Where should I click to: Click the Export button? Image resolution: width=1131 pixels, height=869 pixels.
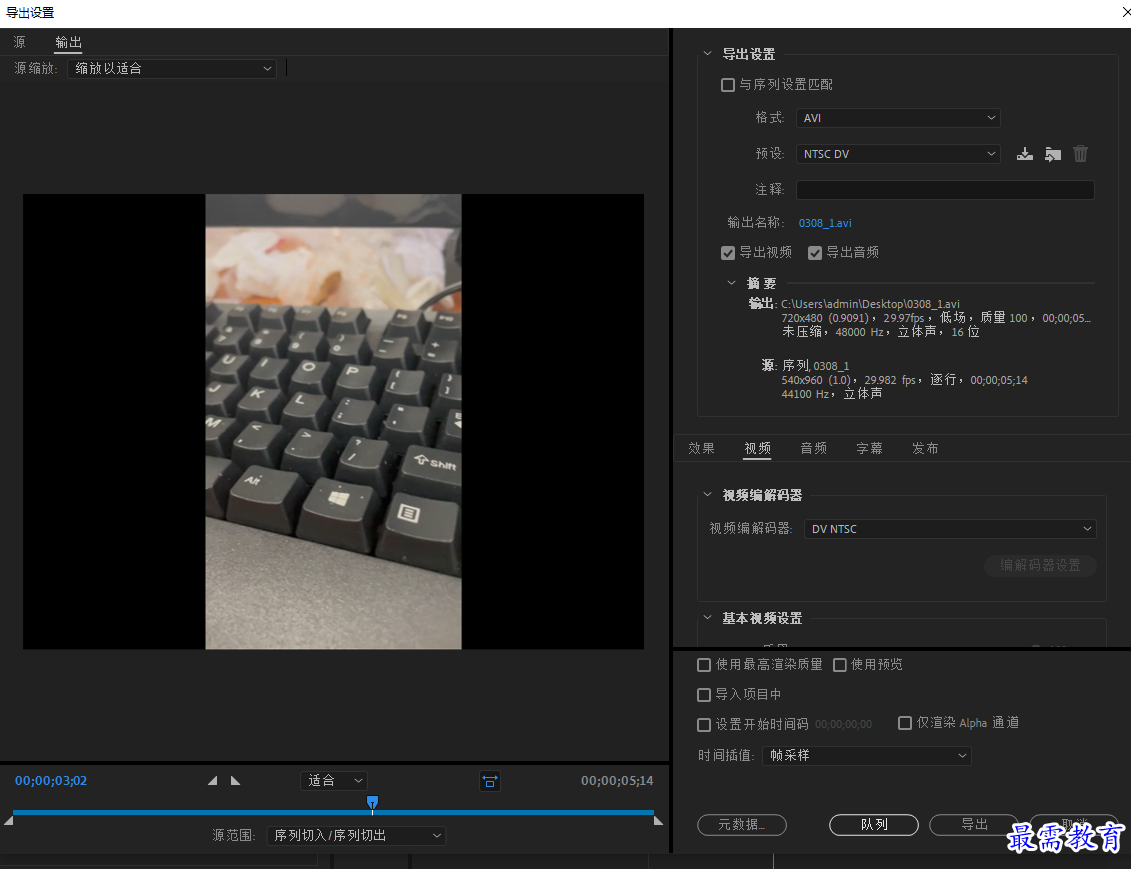point(974,824)
